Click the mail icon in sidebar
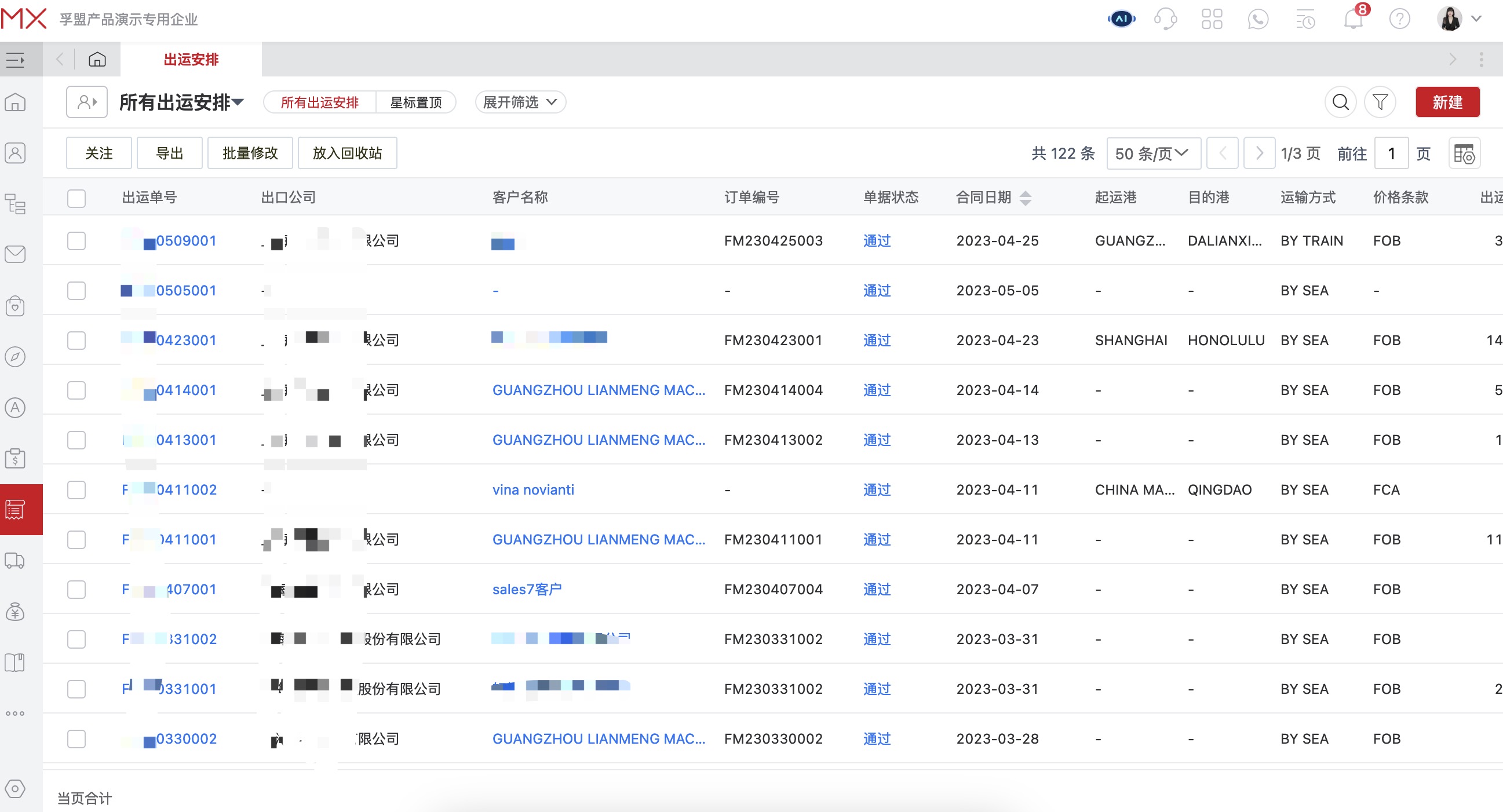Viewport: 1503px width, 812px height. pos(15,254)
